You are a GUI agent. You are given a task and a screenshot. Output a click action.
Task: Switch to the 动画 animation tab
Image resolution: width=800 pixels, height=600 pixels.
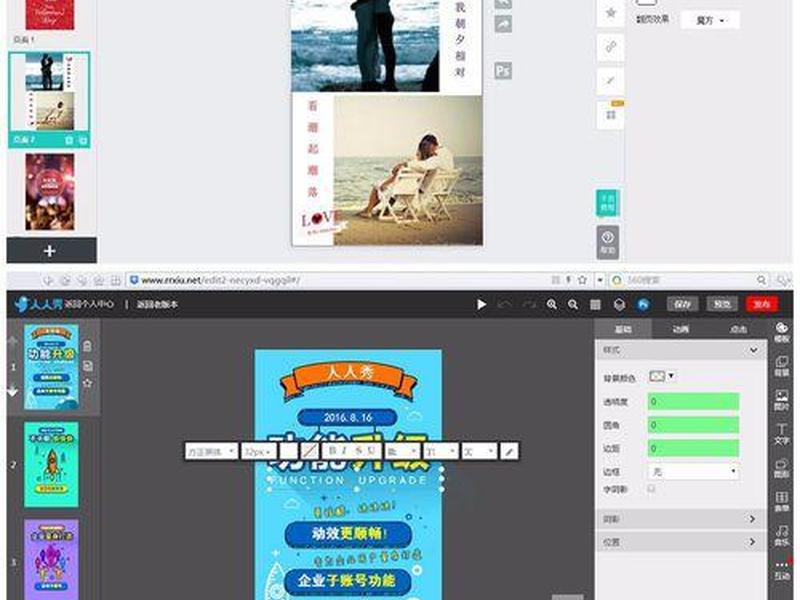tap(681, 330)
